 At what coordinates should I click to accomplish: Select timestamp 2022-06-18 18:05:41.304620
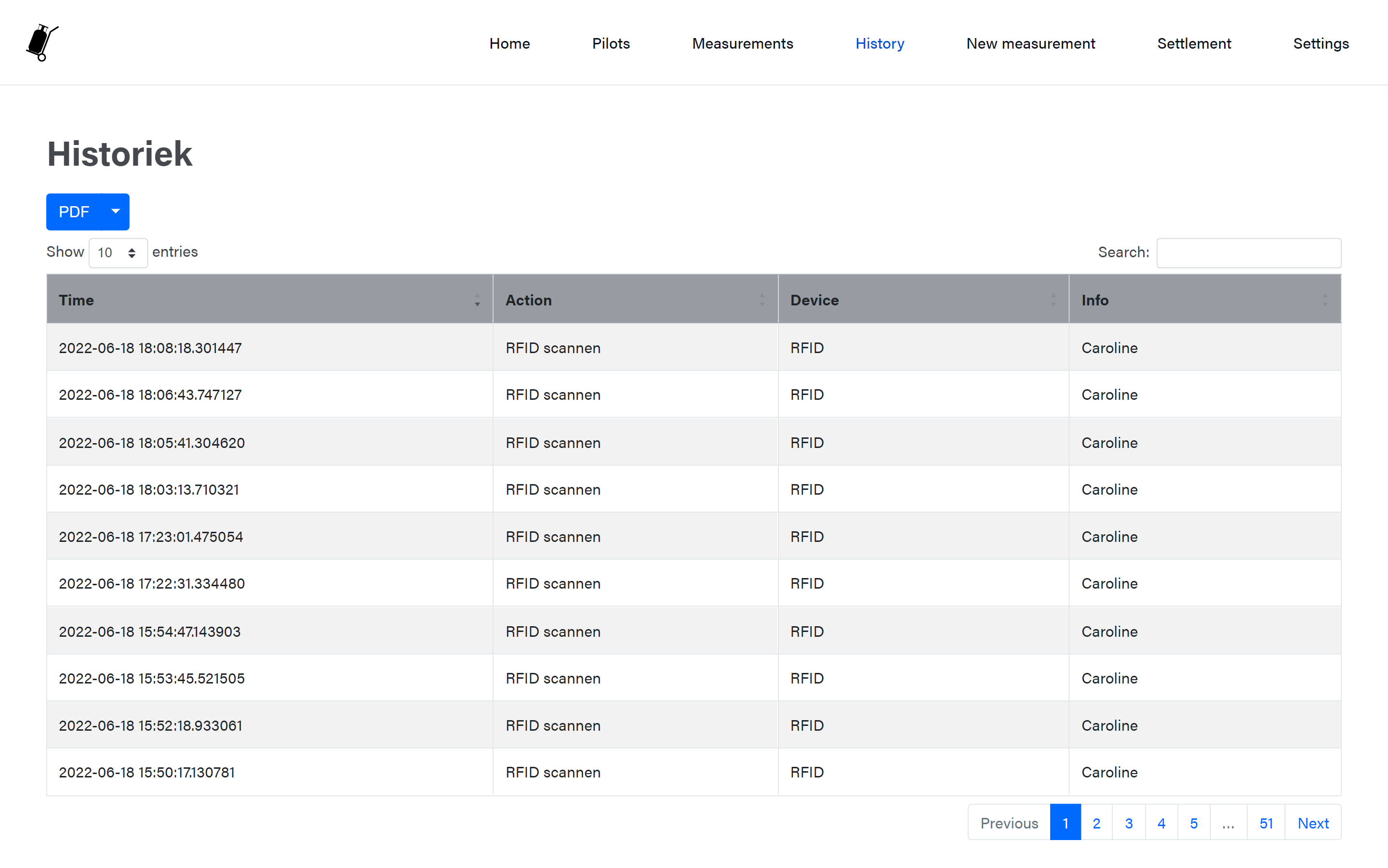click(x=152, y=443)
